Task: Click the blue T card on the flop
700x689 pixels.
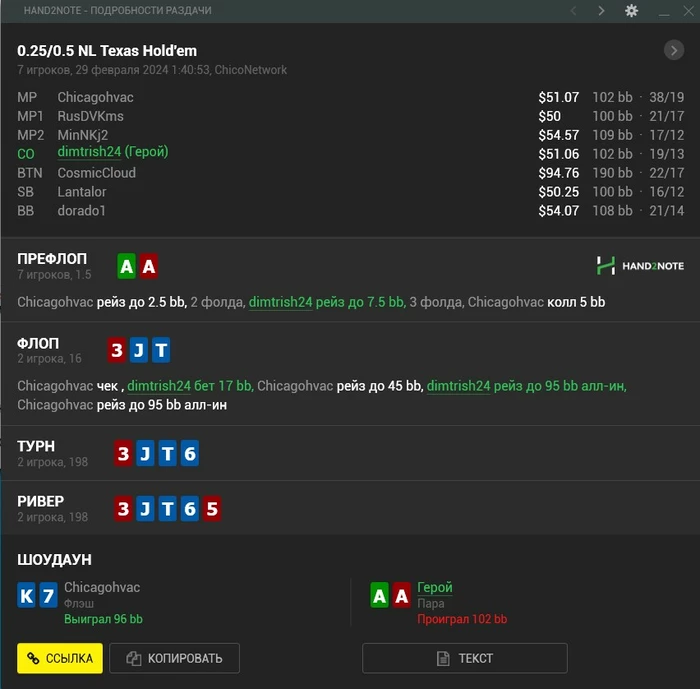Action: (x=161, y=350)
